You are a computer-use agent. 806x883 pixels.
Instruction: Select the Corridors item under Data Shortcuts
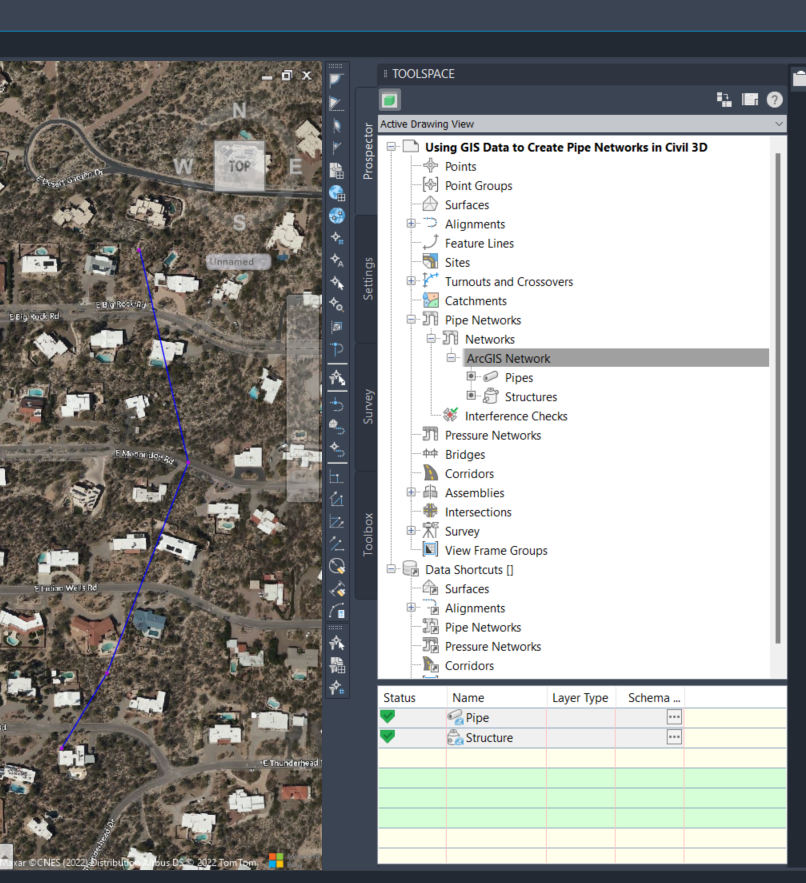(469, 666)
